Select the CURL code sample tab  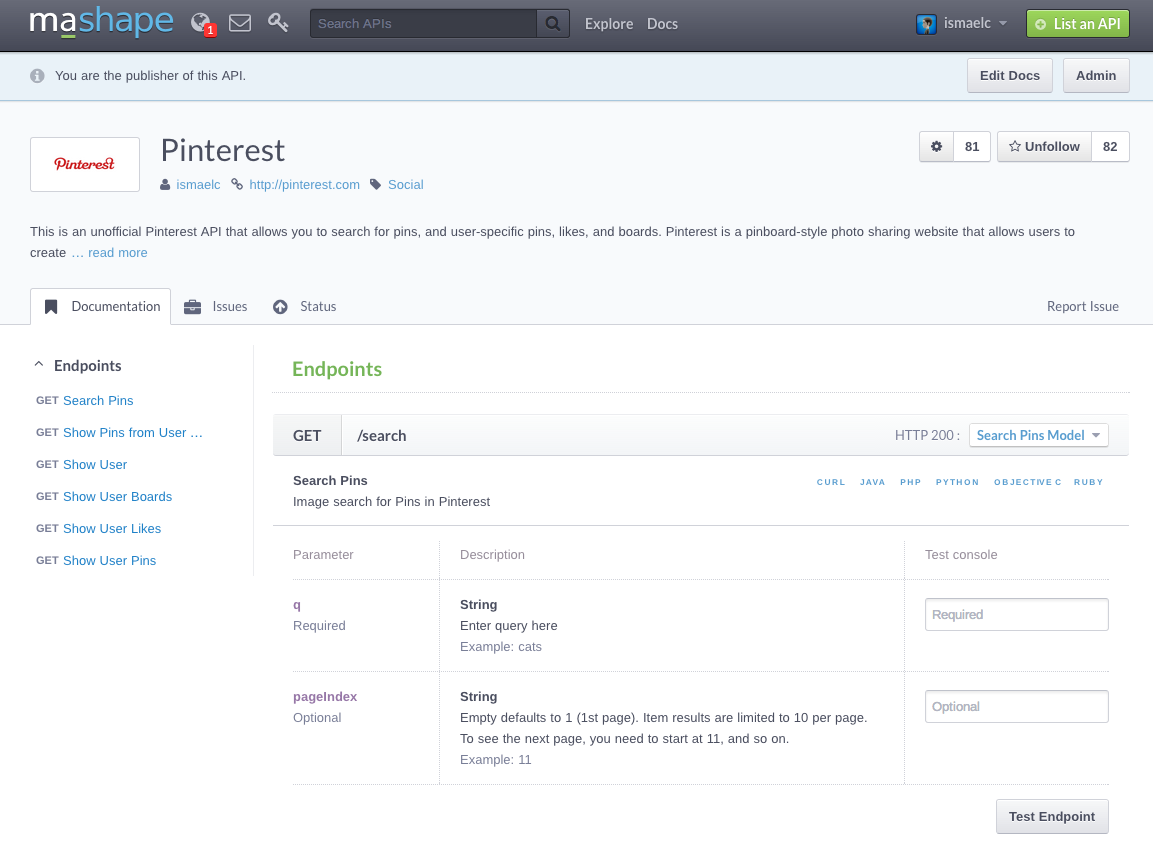pyautogui.click(x=831, y=483)
